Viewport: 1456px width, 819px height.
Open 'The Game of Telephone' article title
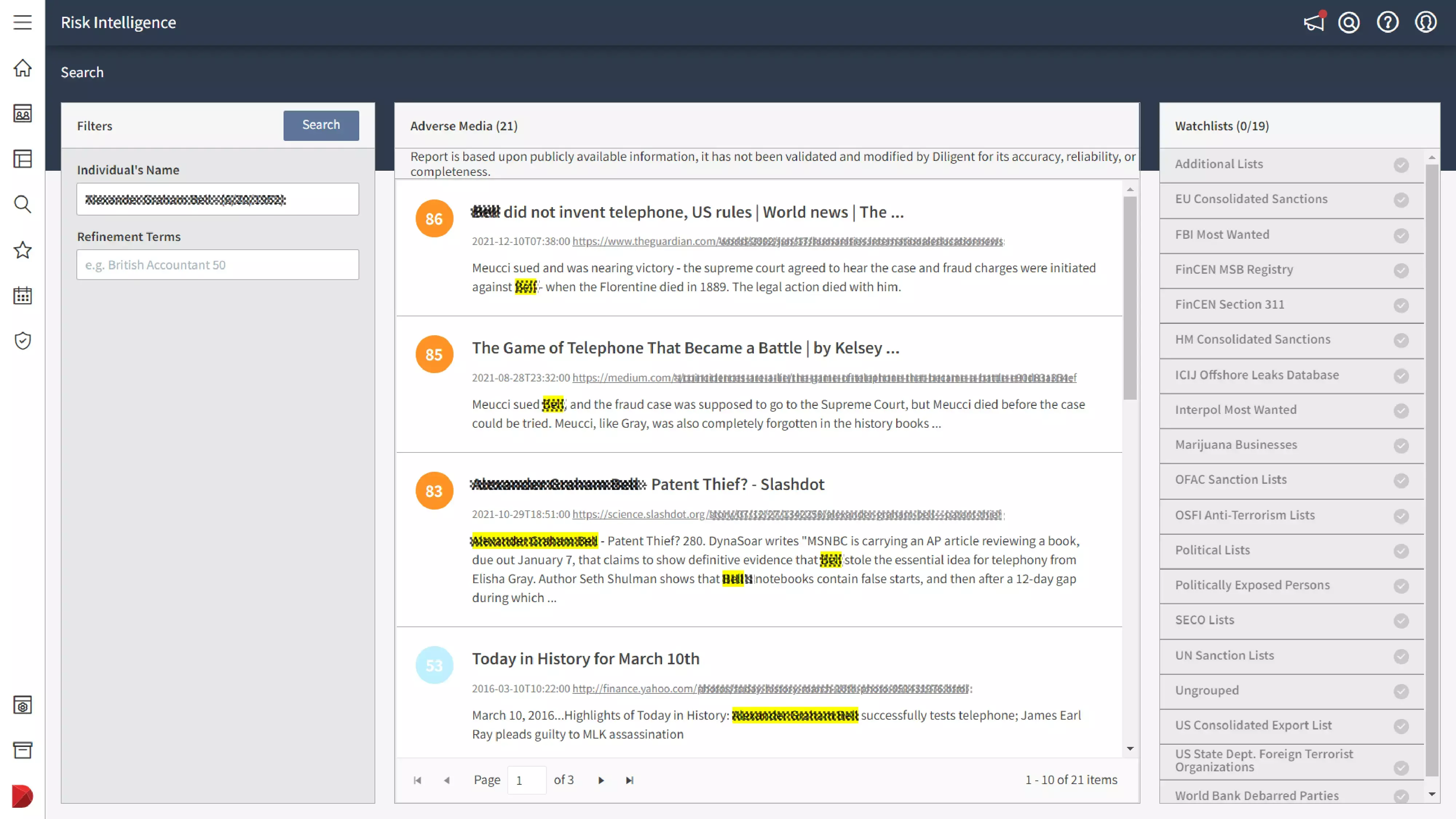686,348
